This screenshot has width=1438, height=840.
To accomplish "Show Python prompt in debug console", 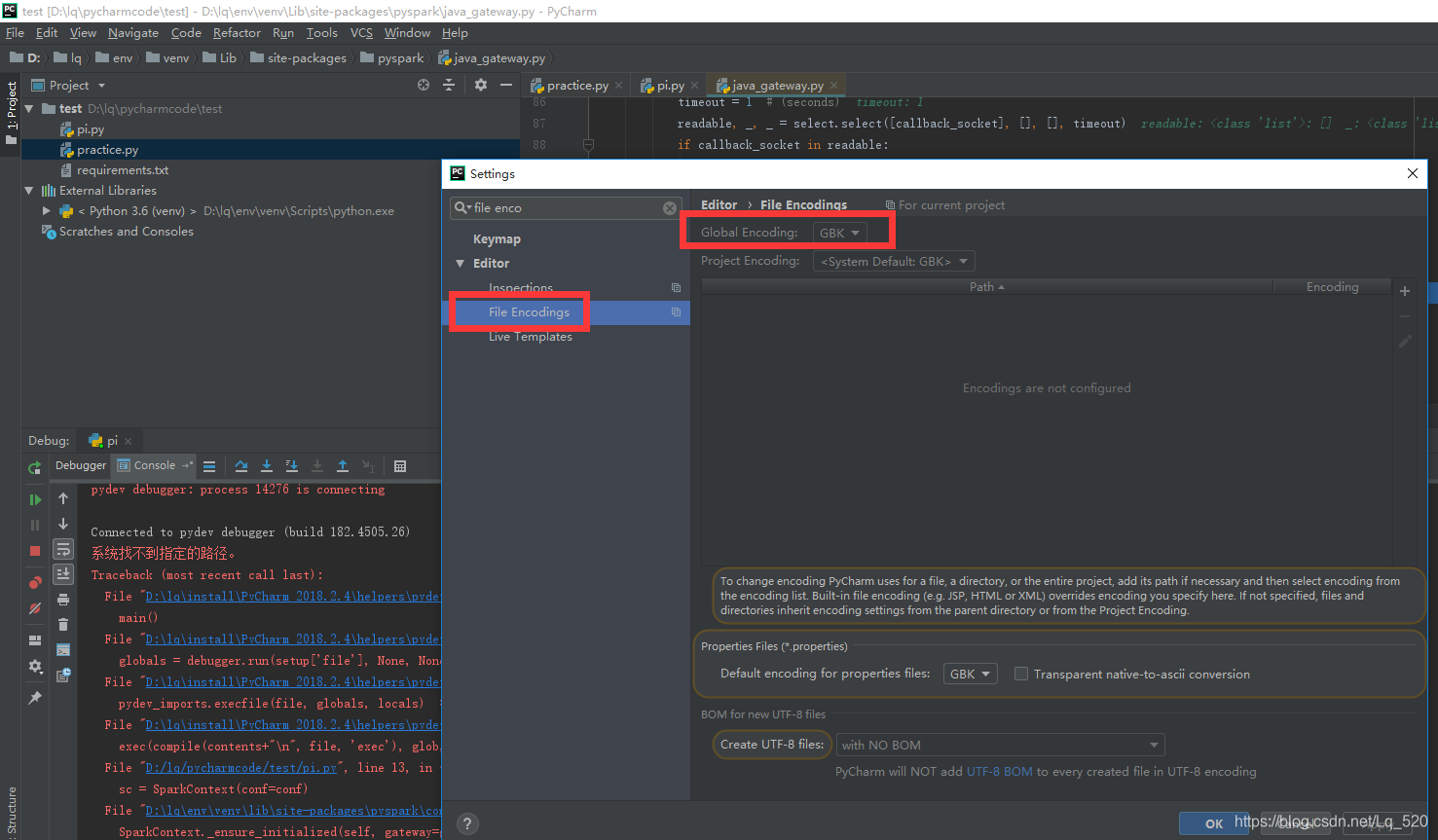I will pos(63,649).
